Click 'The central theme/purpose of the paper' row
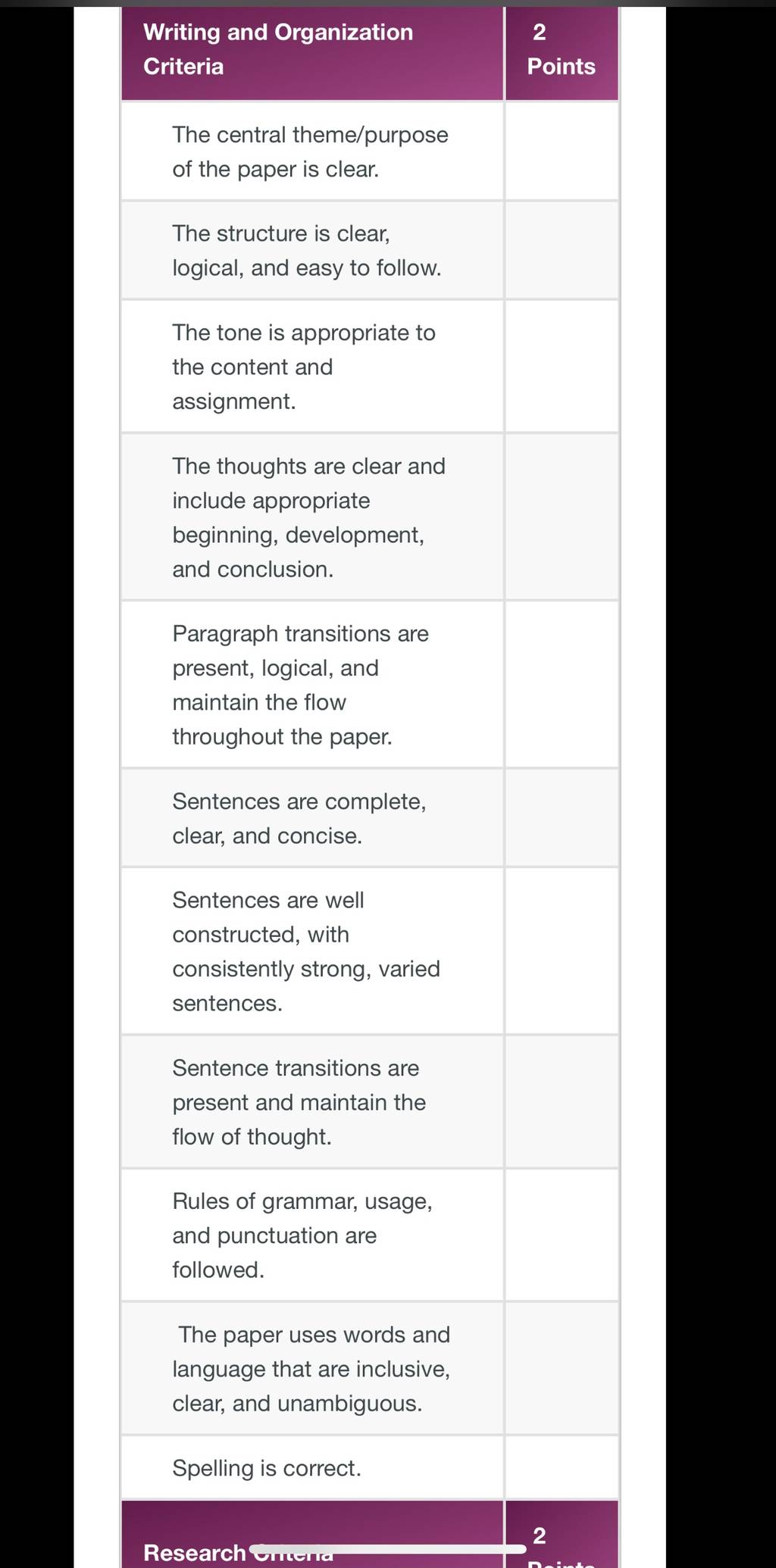This screenshot has width=776, height=1568. pos(312,151)
